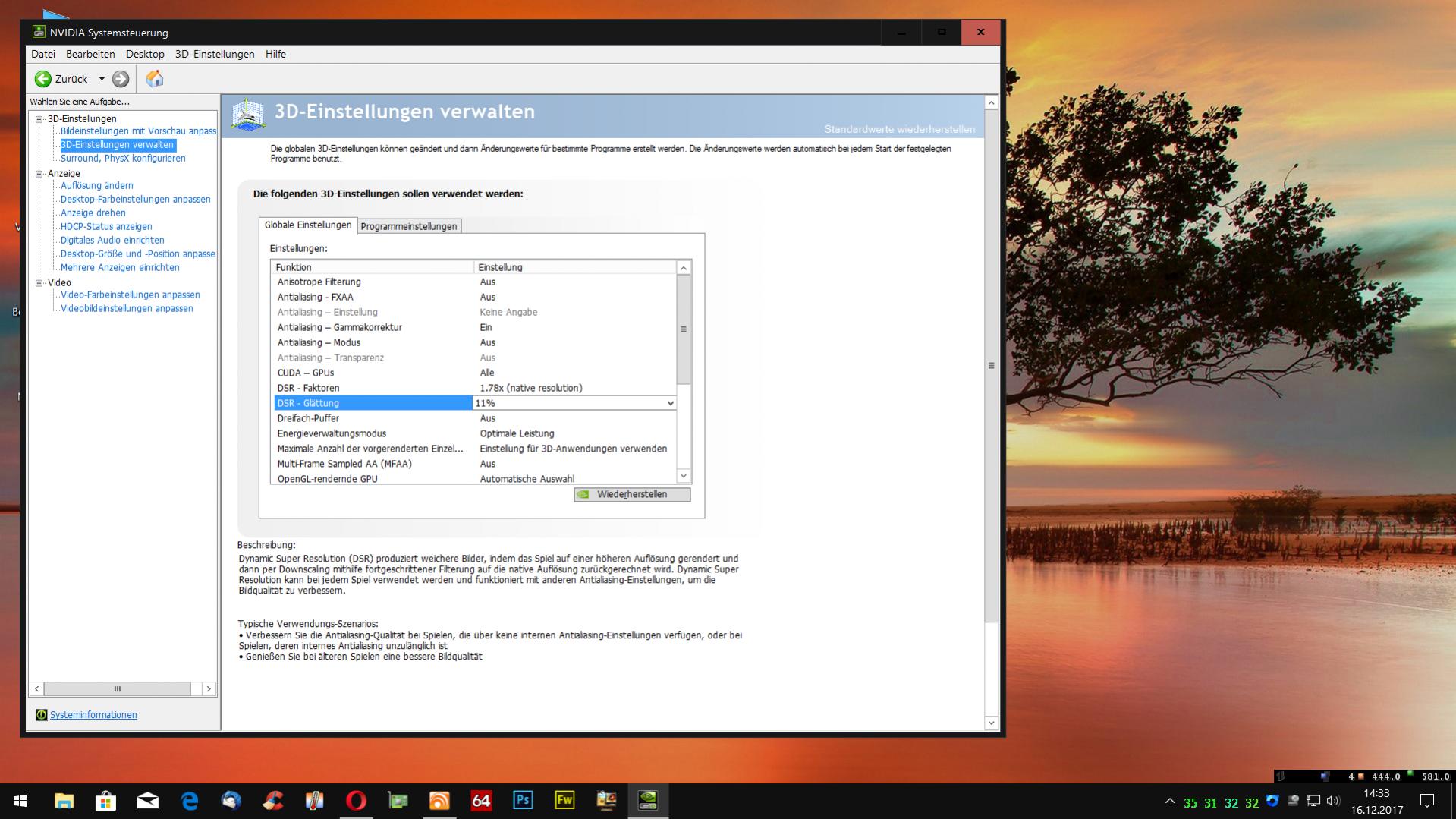Open File Explorer from the taskbar
The height and width of the screenshot is (819, 1456).
coord(64,801)
